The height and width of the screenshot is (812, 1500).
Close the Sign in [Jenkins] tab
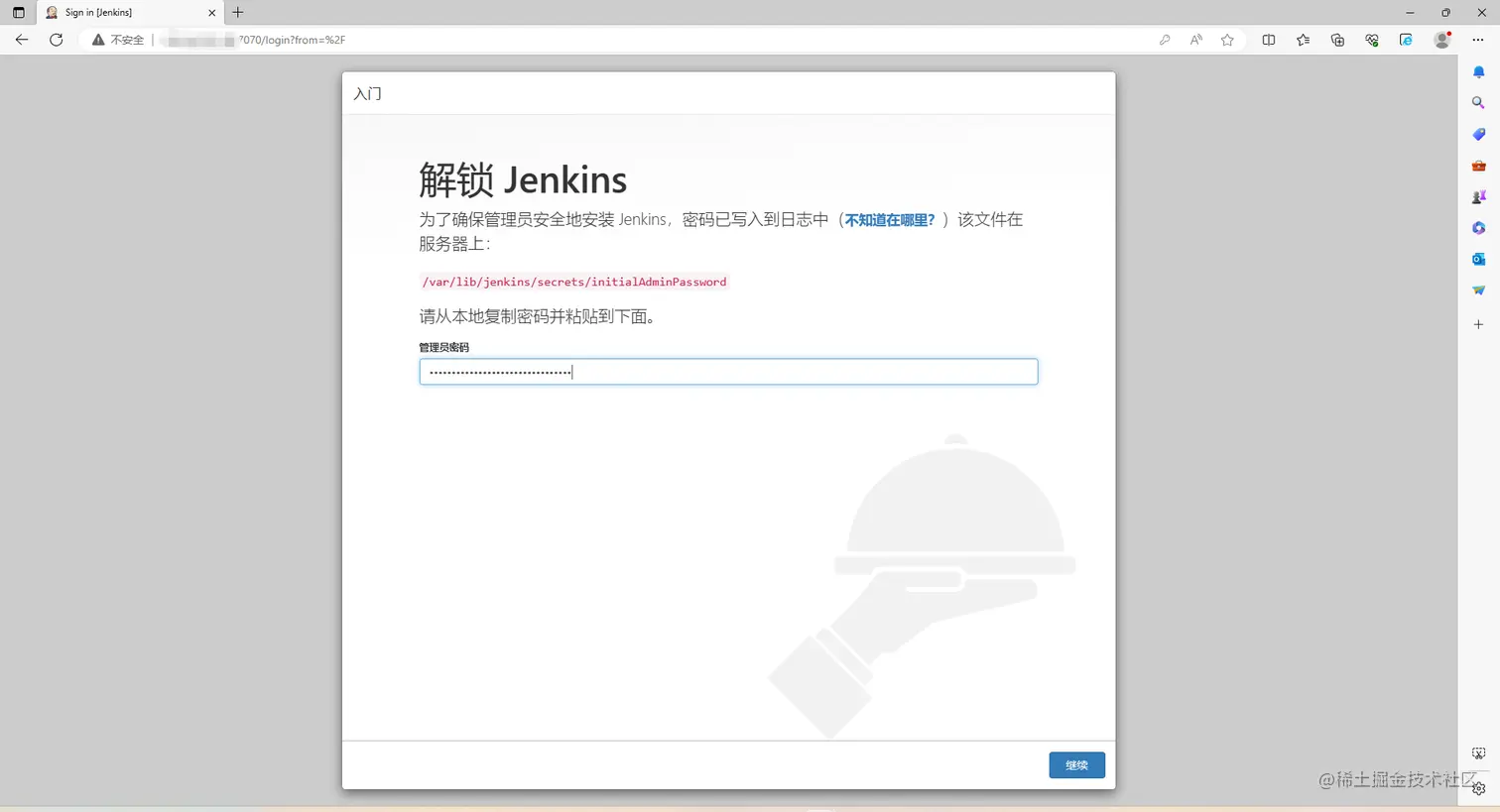pos(211,13)
